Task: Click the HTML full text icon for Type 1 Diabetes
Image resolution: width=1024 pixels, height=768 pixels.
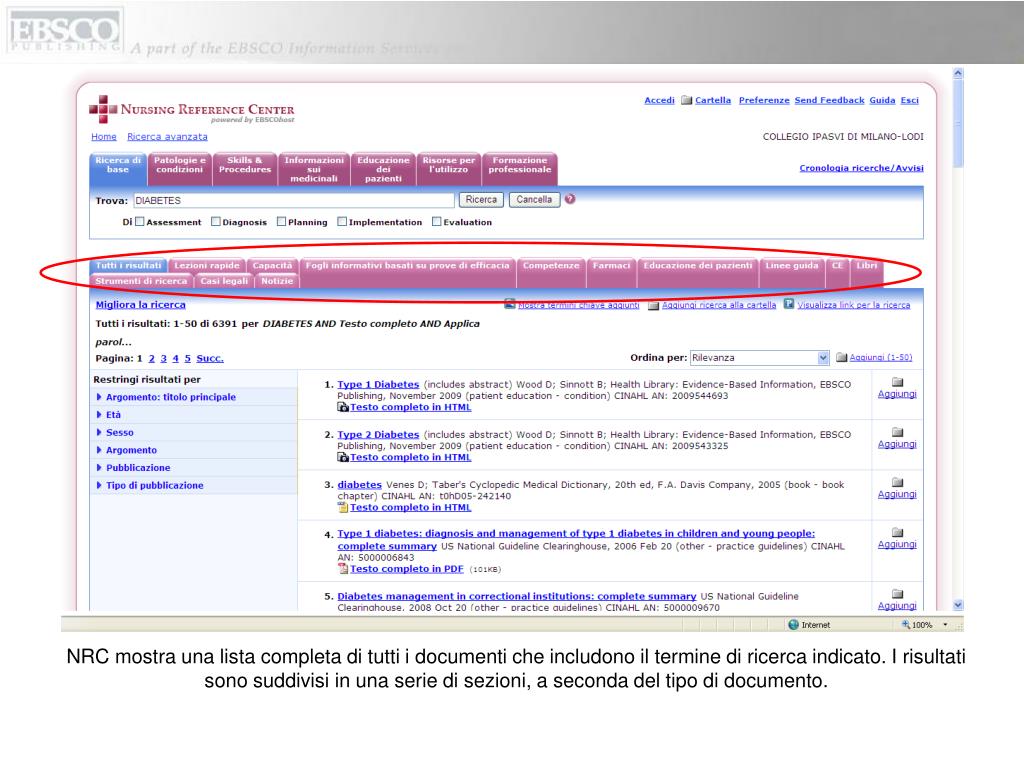Action: (x=343, y=408)
